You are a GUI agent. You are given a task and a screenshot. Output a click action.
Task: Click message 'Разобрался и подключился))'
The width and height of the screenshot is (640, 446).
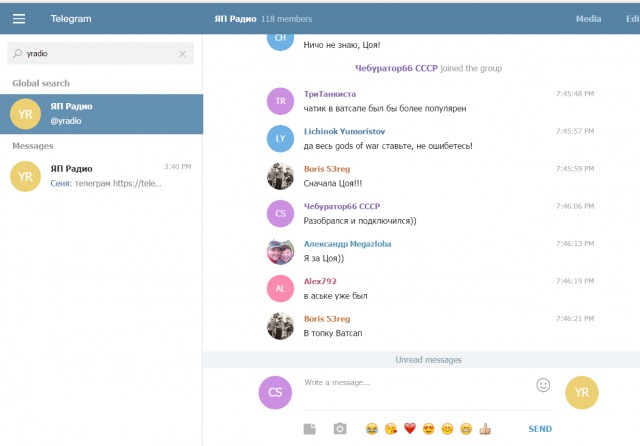click(x=360, y=221)
